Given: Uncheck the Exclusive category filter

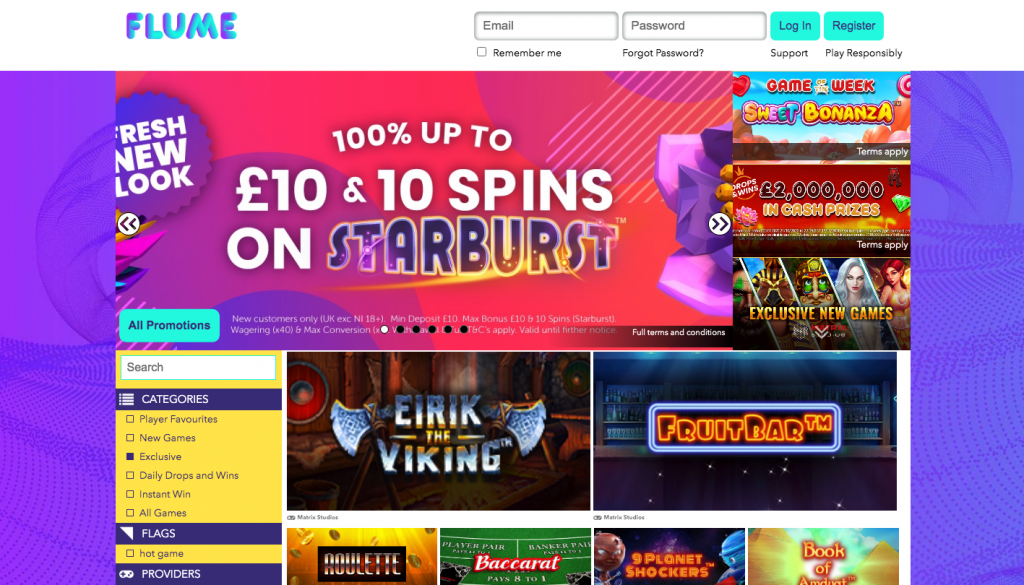Looking at the screenshot, I should click(130, 456).
